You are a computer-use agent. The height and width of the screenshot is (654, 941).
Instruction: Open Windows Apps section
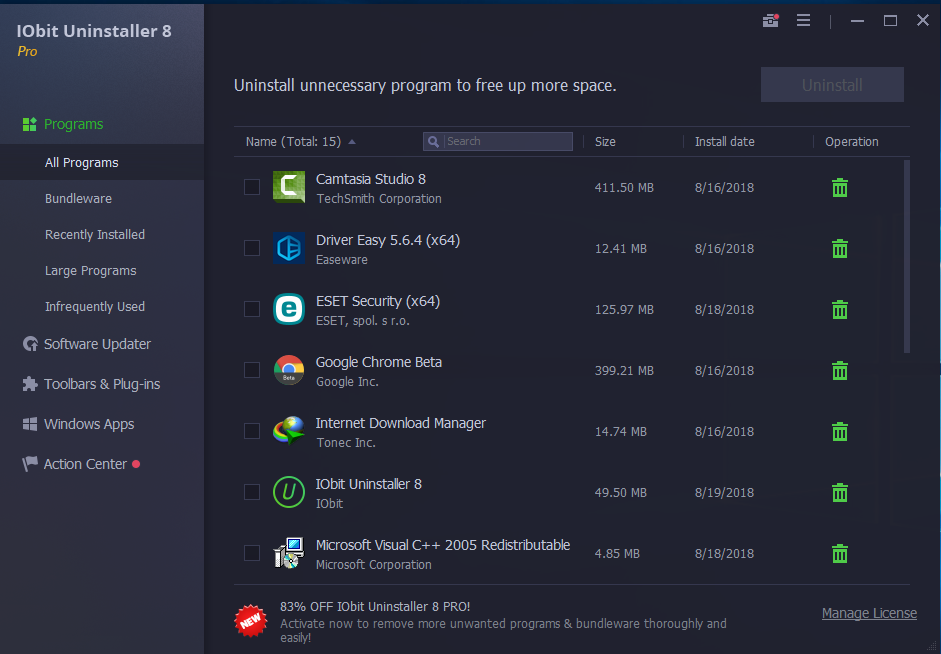click(89, 424)
